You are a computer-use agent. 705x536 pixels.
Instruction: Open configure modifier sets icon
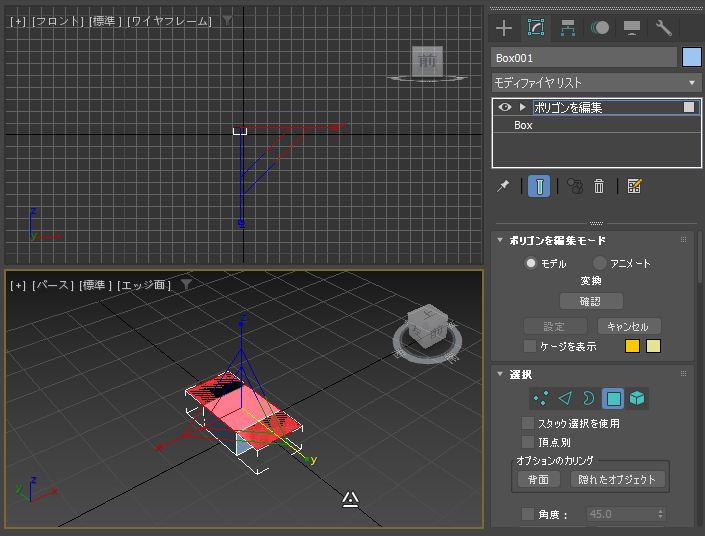click(634, 186)
